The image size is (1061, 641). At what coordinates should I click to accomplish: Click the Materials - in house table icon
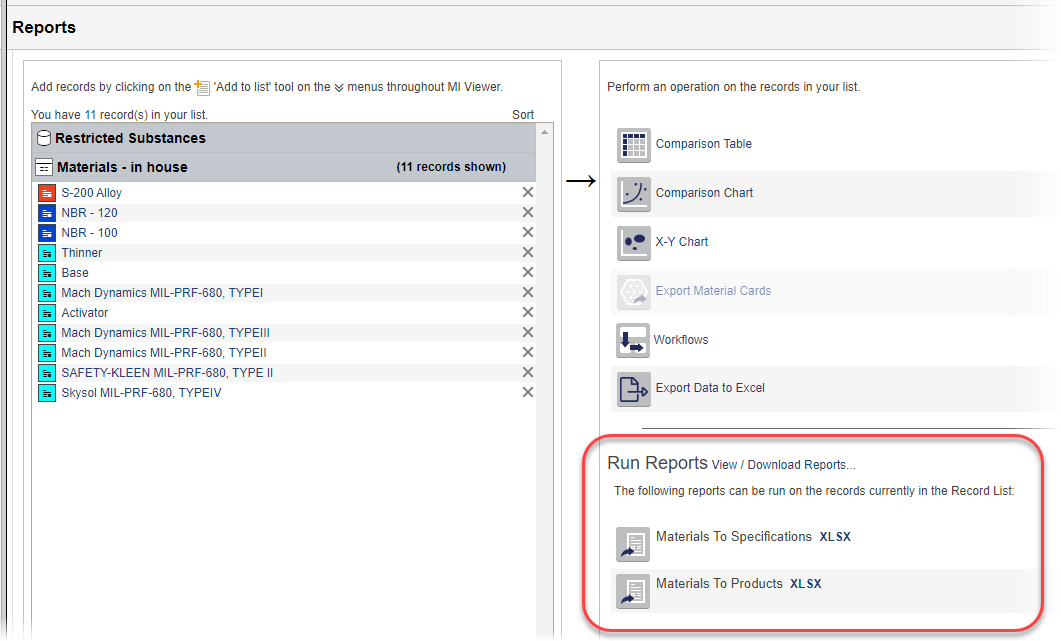(43, 167)
